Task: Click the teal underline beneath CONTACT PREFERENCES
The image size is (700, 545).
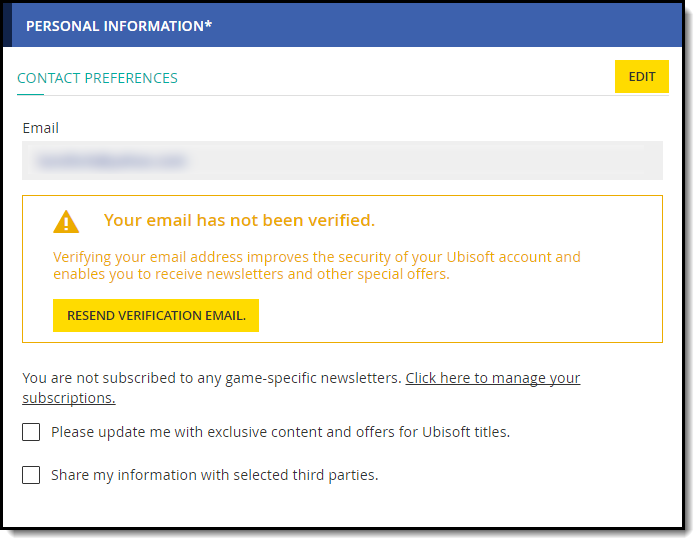Action: click(x=30, y=94)
